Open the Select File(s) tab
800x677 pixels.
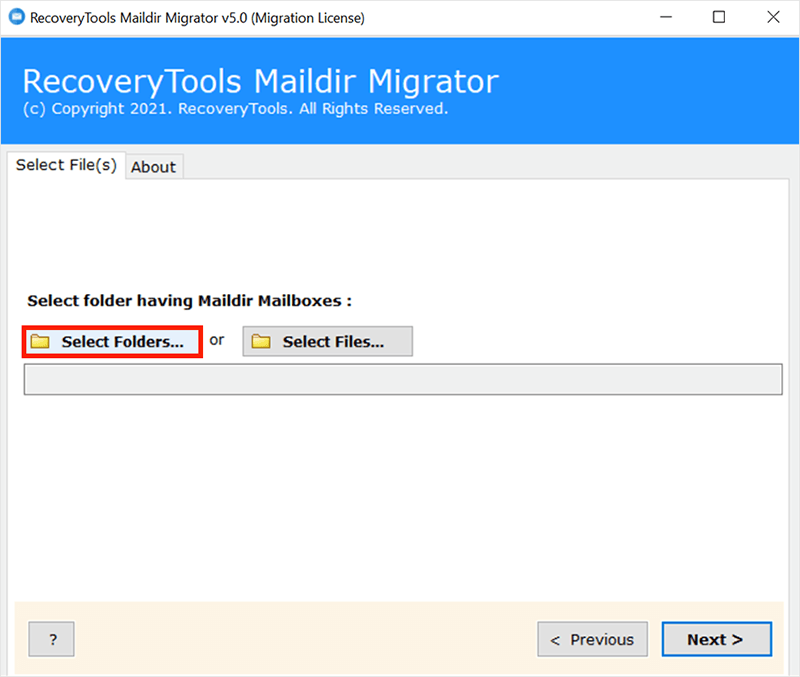tap(66, 165)
